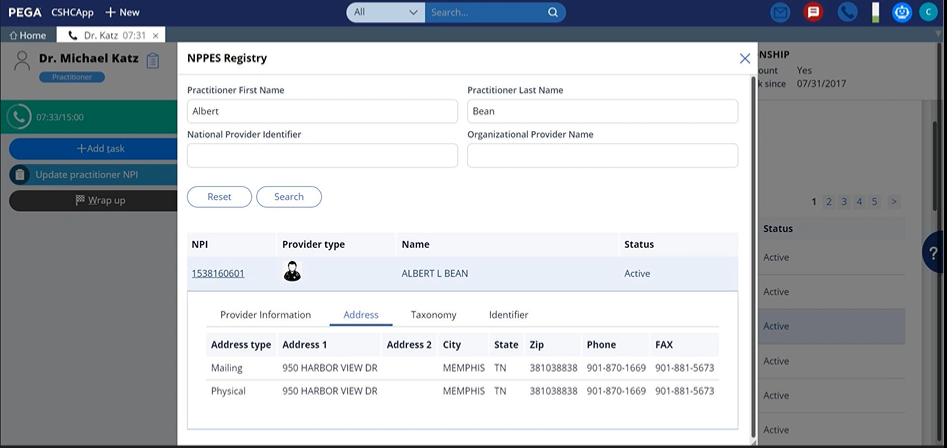947x448 pixels.
Task: Click the Practitioner badge label
Action: [72, 77]
